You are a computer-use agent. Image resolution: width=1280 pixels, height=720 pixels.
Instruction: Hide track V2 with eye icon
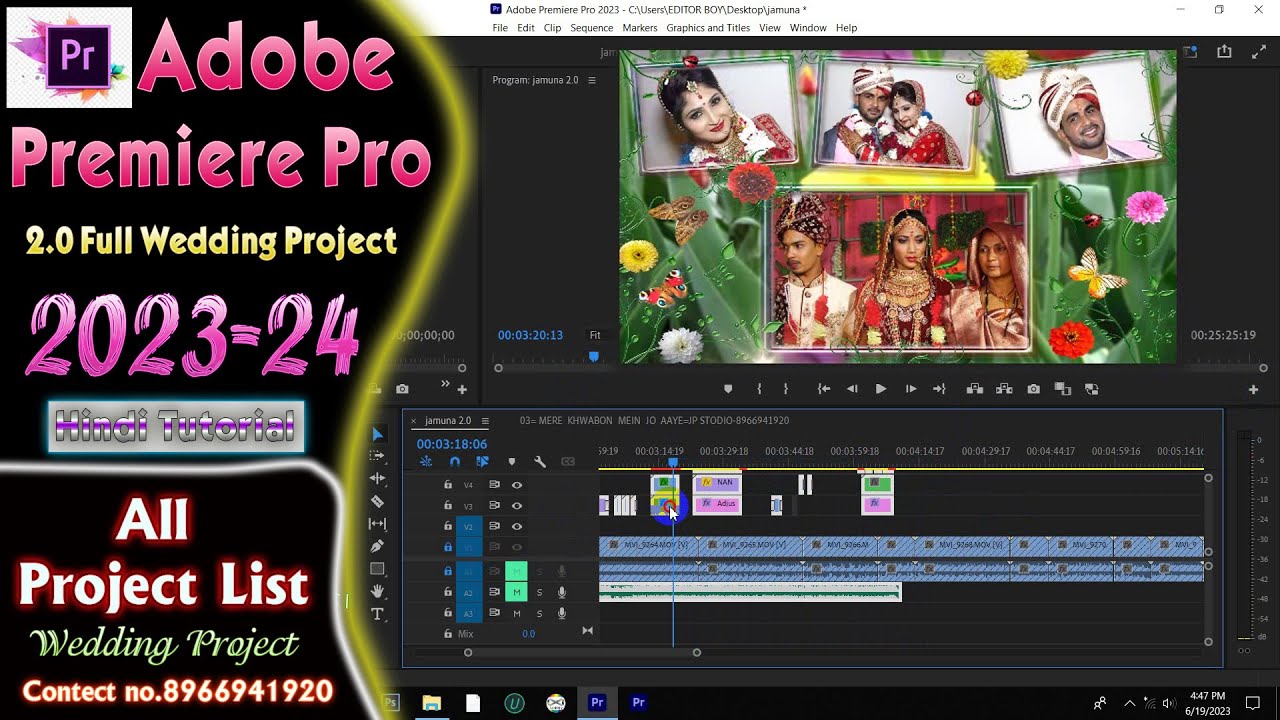(517, 526)
